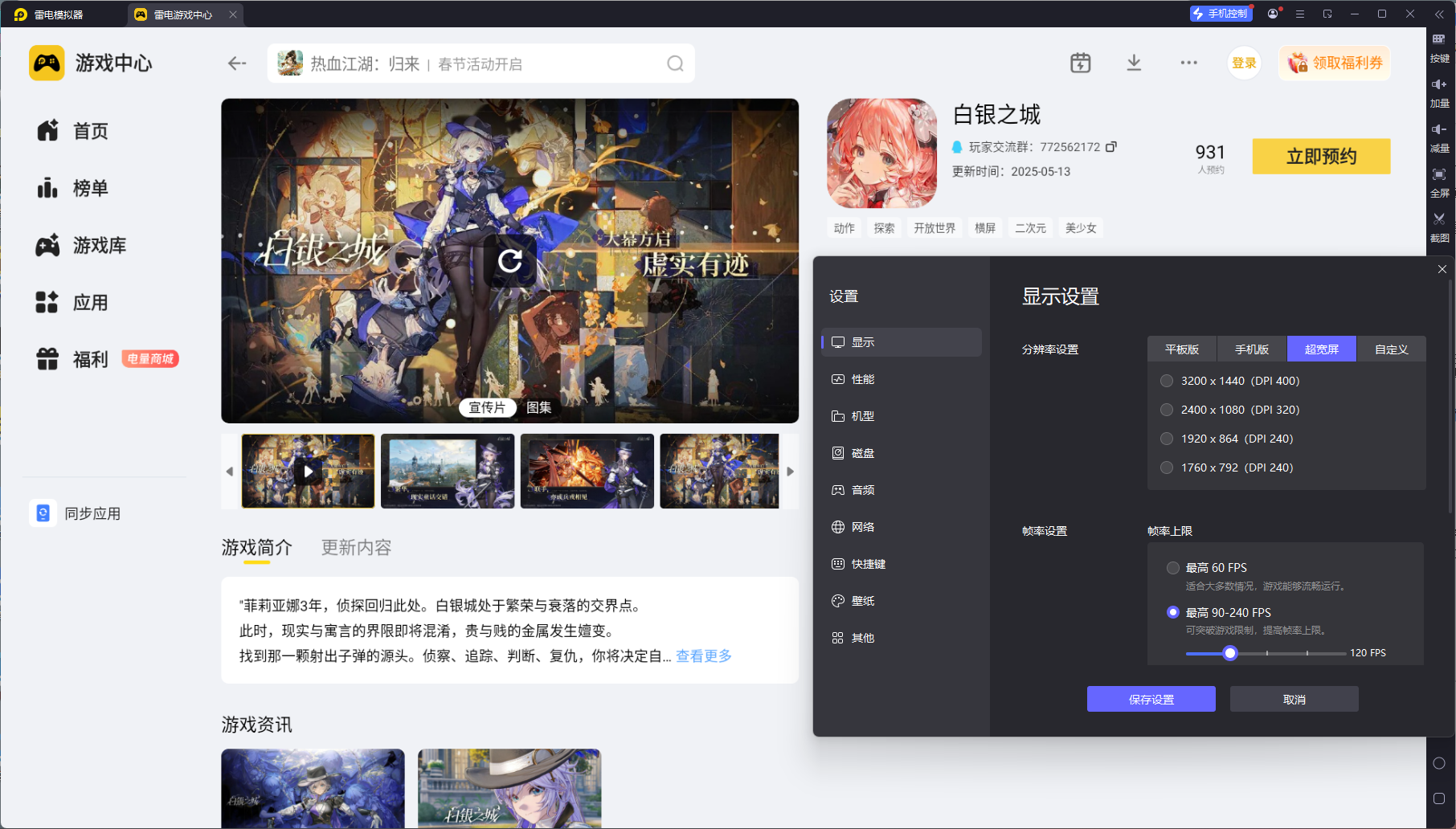
Task: Switch to the 自定义 resolution tab
Action: [x=1392, y=349]
